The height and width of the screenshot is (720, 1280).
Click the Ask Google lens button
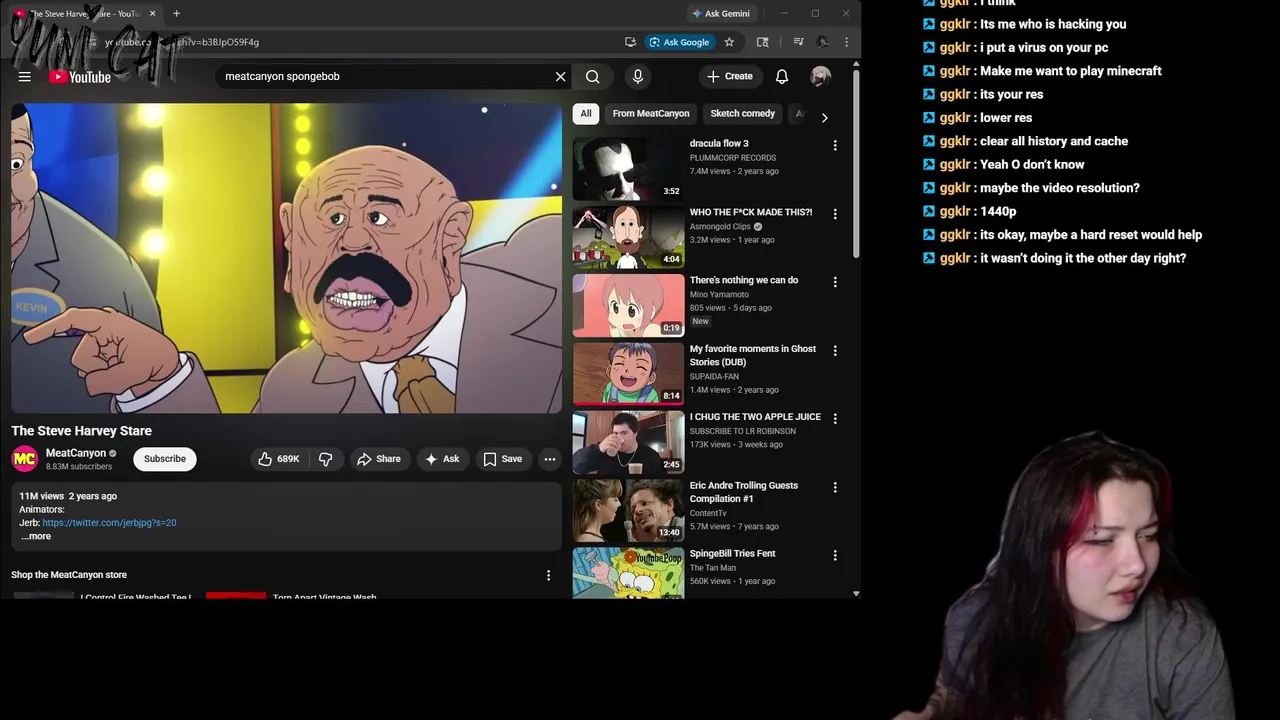679,42
